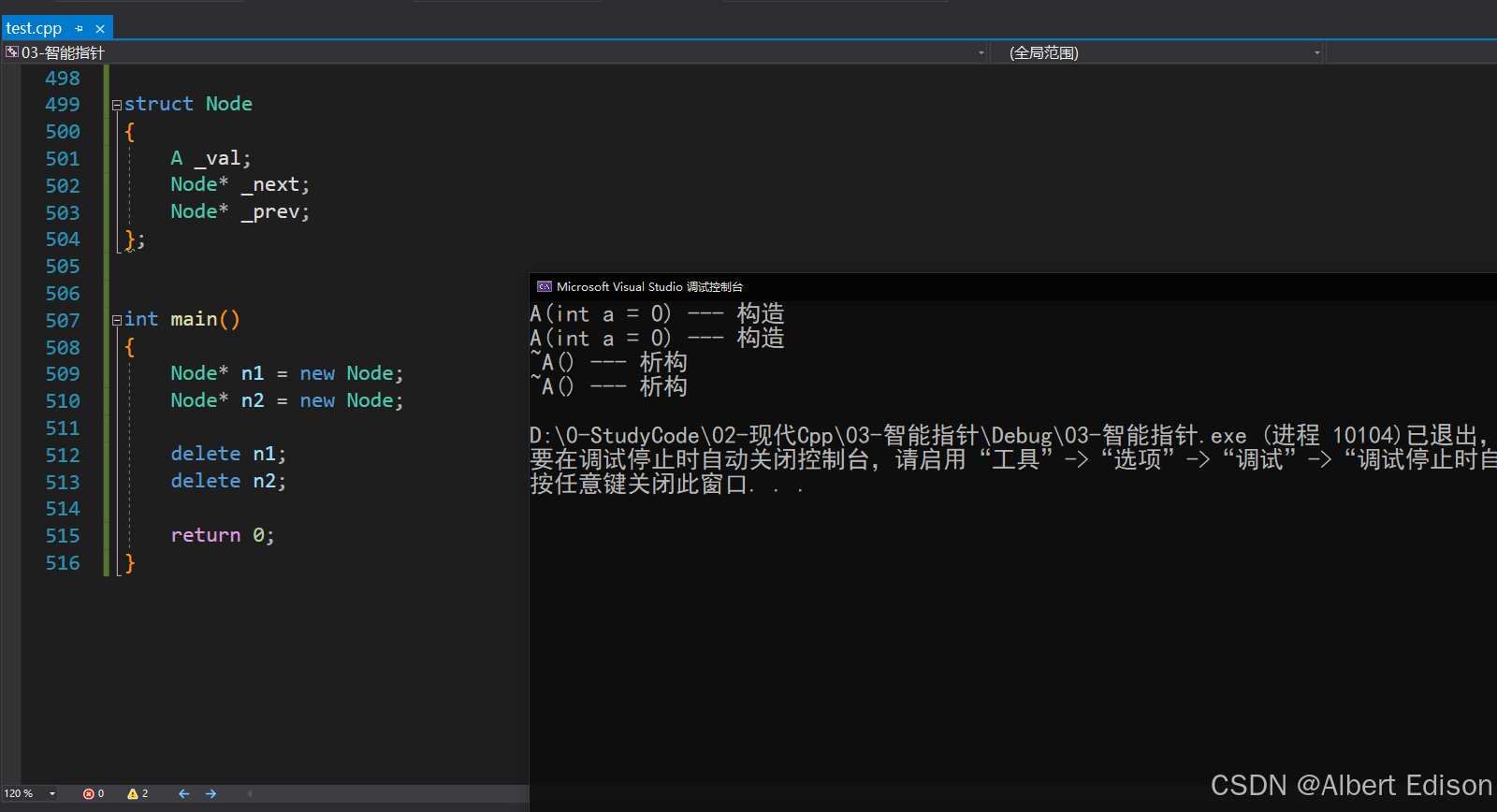This screenshot has width=1497, height=812.
Task: Click the first 'A(int a = 0) --- 构造' line
Action: click(x=657, y=313)
